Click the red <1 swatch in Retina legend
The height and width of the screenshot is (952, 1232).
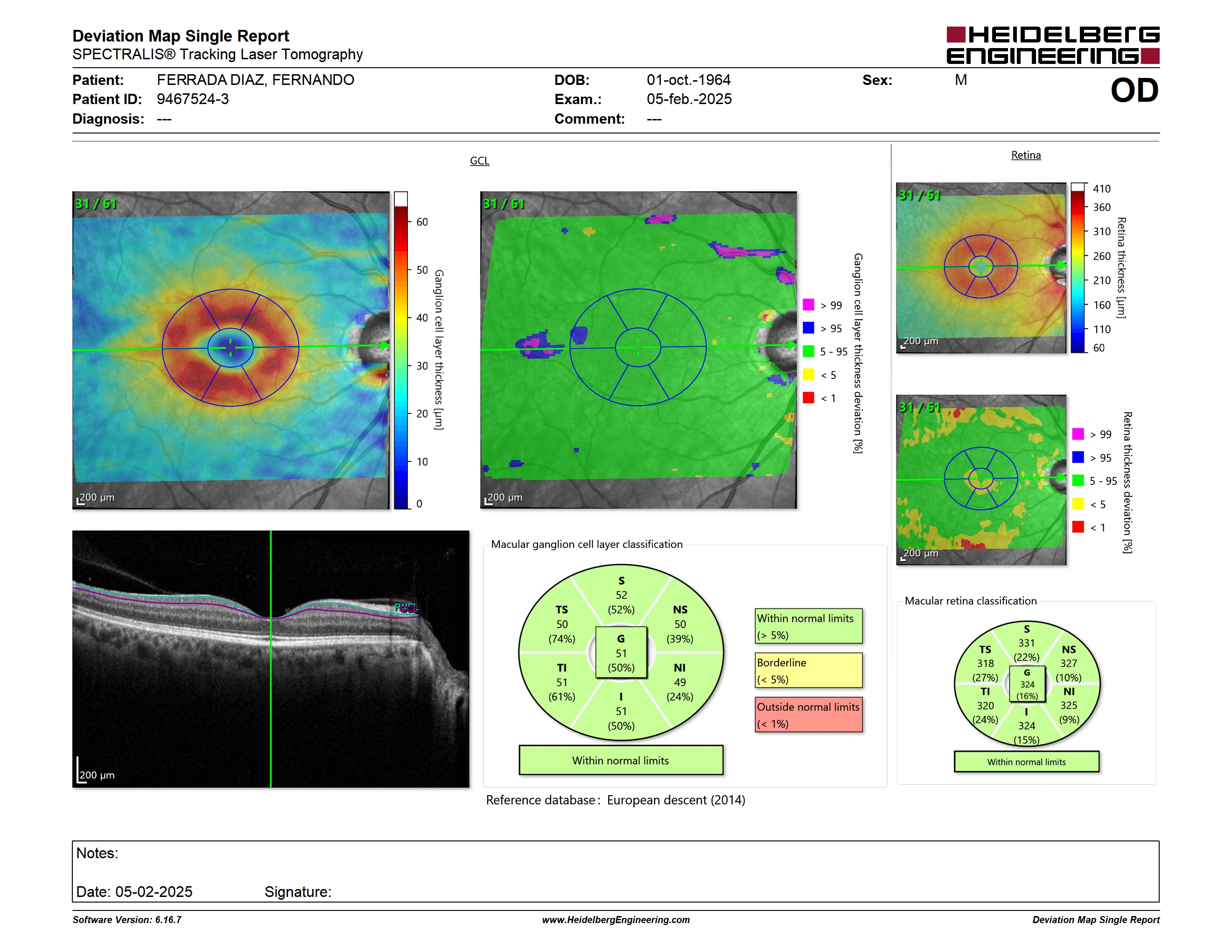pos(1078,527)
